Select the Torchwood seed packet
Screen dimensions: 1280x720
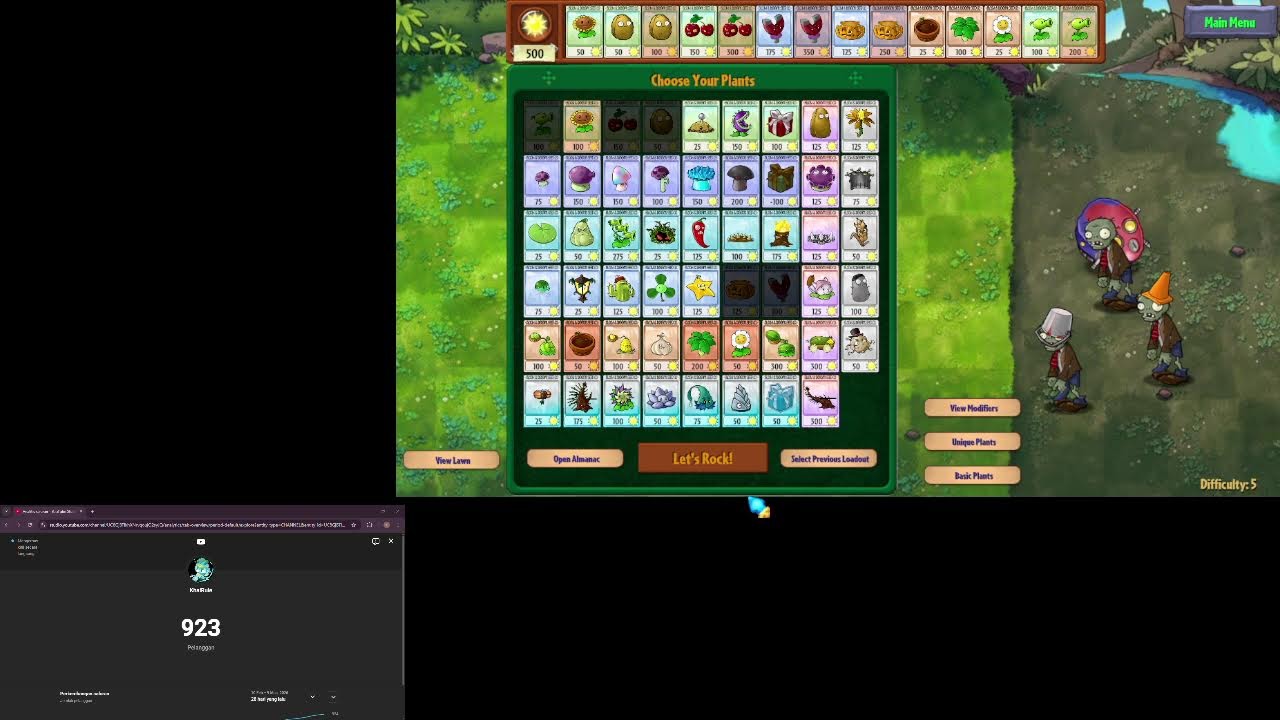click(x=780, y=236)
